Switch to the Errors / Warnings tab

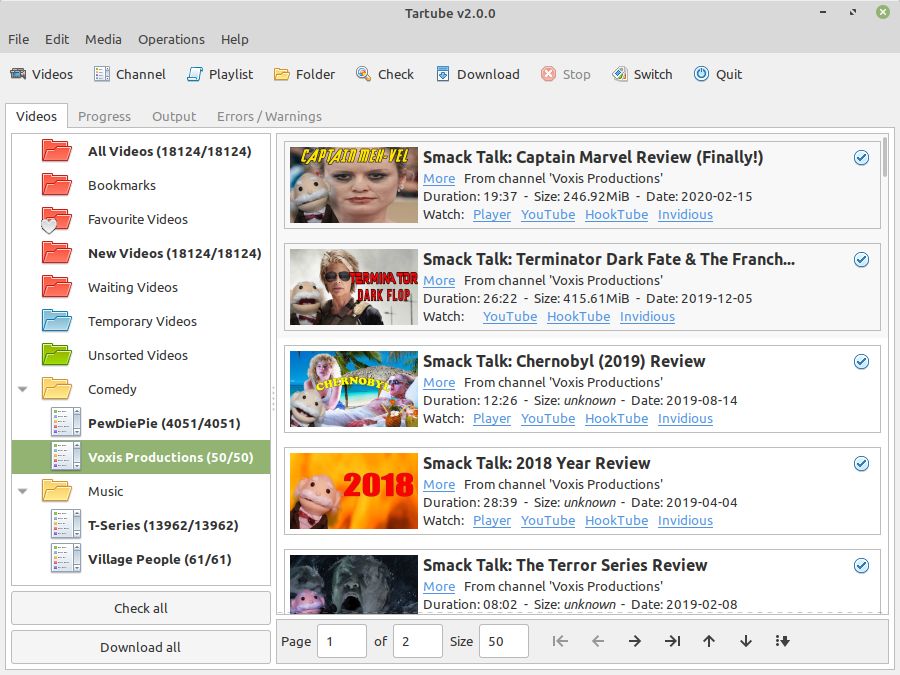270,116
